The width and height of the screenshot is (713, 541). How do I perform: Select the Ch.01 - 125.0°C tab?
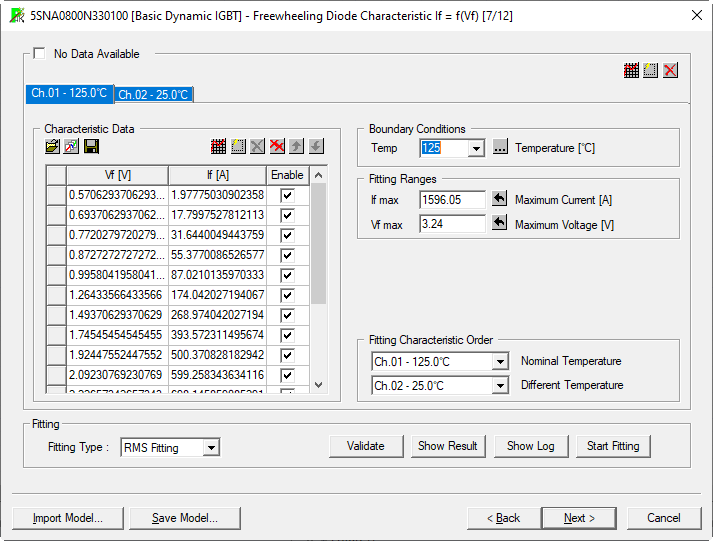(x=69, y=93)
